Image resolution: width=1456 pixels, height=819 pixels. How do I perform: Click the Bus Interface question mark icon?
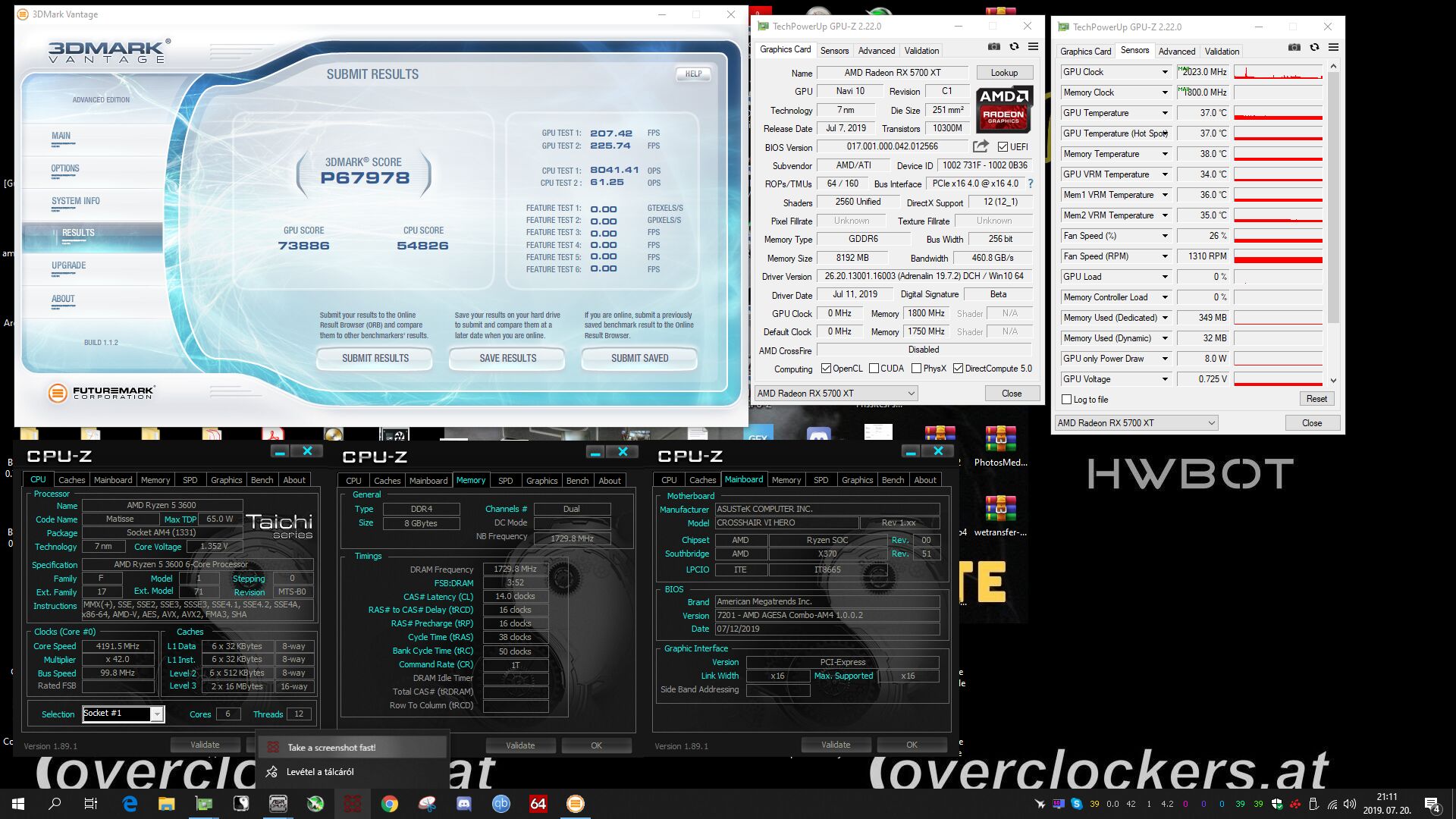(1031, 184)
